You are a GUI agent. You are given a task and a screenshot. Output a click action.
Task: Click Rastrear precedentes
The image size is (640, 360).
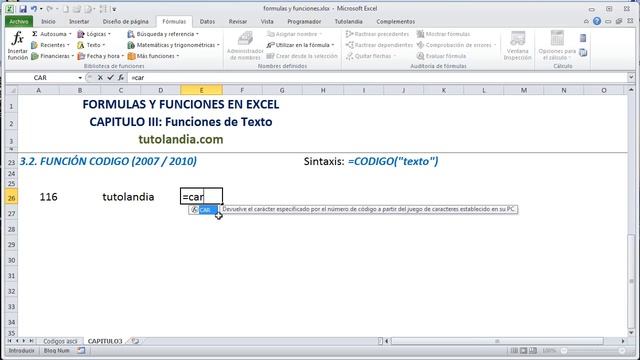(x=377, y=34)
